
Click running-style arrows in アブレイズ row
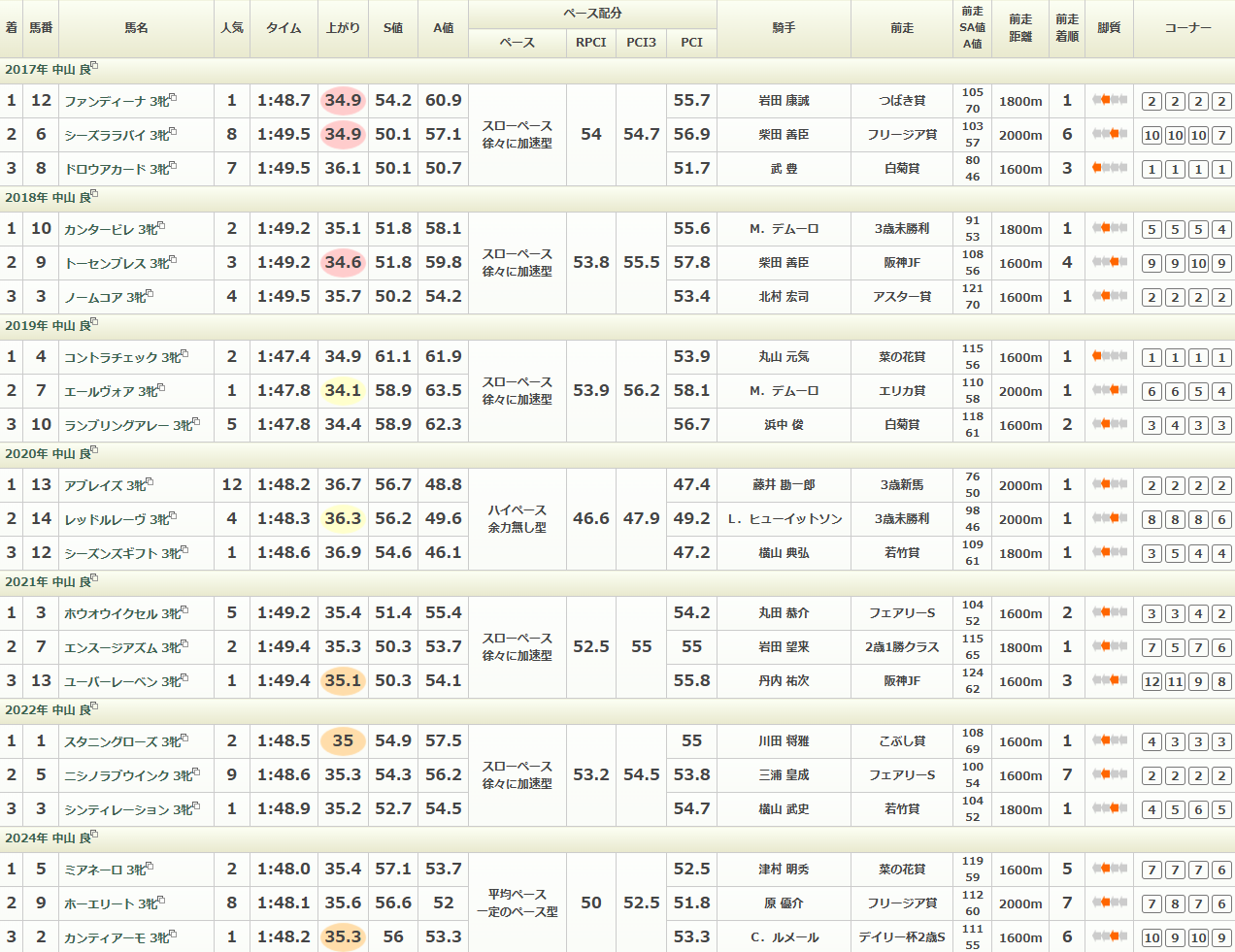click(1109, 484)
